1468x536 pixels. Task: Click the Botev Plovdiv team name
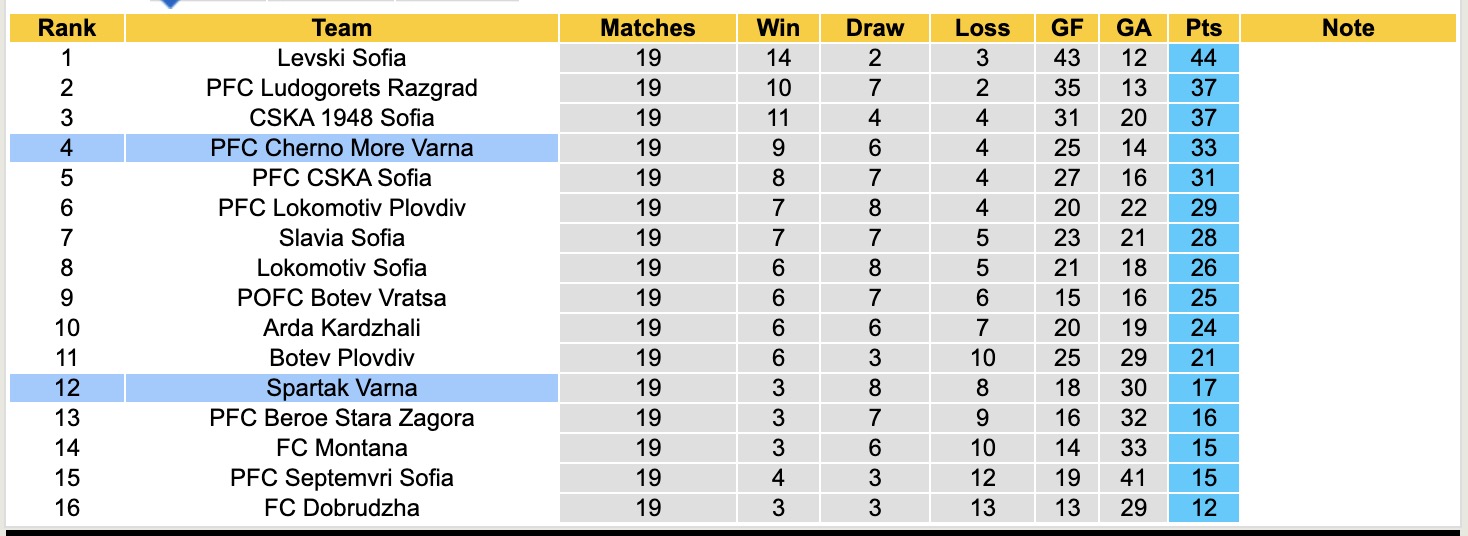(x=342, y=358)
